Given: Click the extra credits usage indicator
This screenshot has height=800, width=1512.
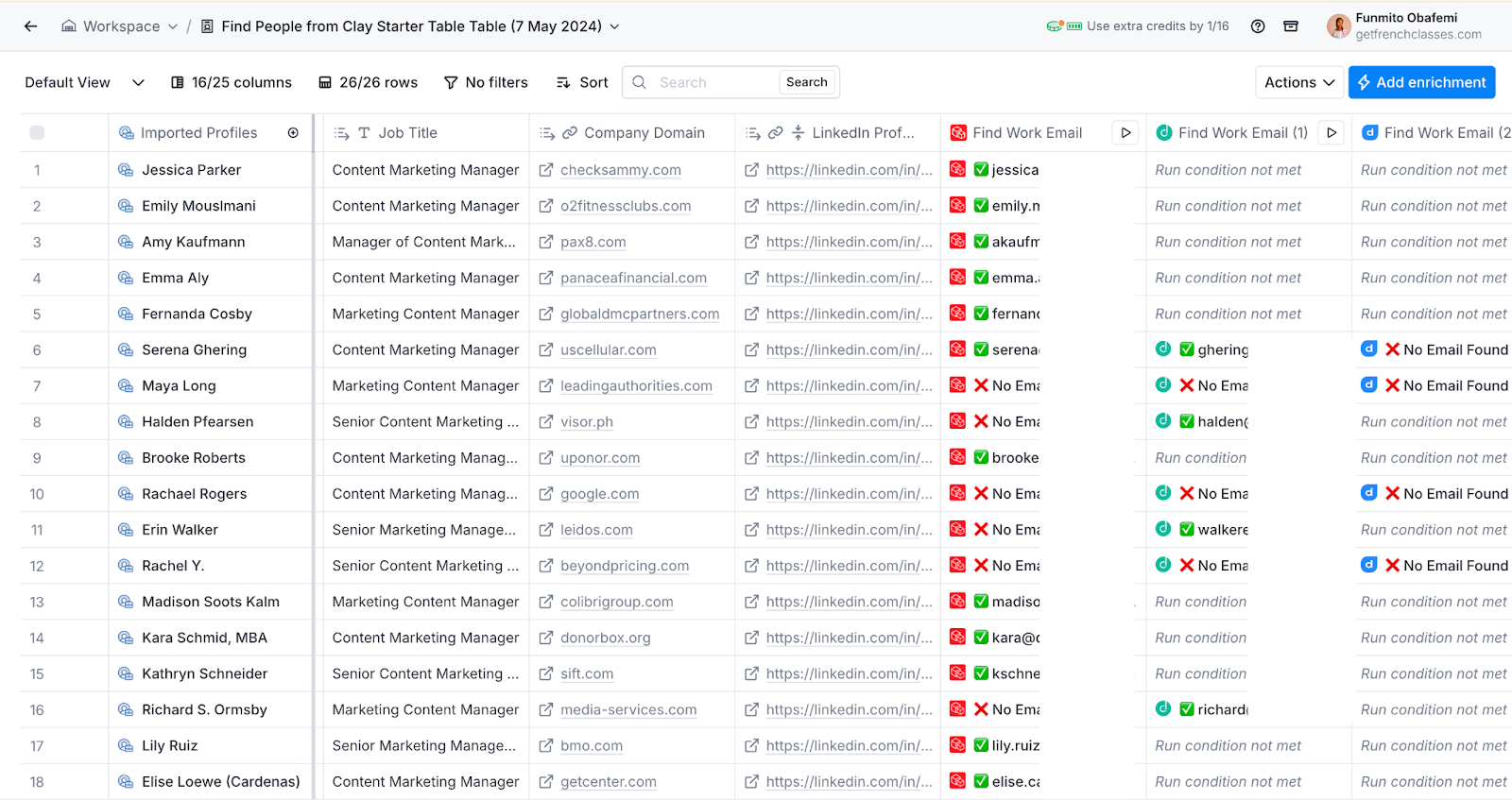Looking at the screenshot, I should pyautogui.click(x=1138, y=26).
